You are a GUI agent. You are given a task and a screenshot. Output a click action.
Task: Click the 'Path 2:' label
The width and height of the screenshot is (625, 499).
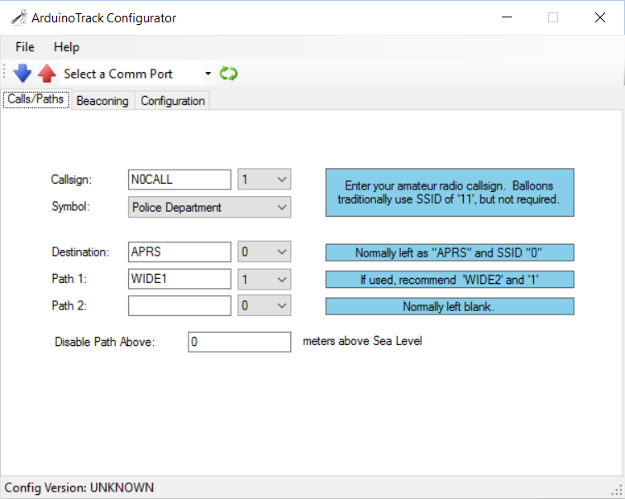tap(69, 306)
